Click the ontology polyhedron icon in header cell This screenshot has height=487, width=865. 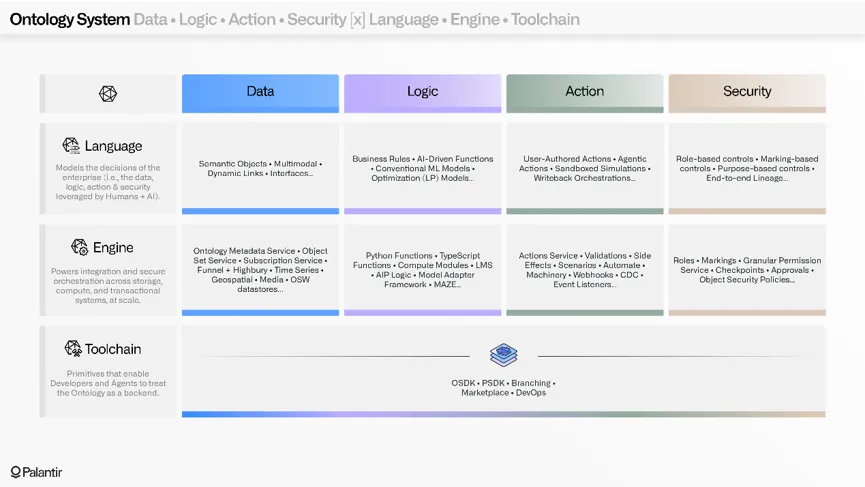click(108, 94)
